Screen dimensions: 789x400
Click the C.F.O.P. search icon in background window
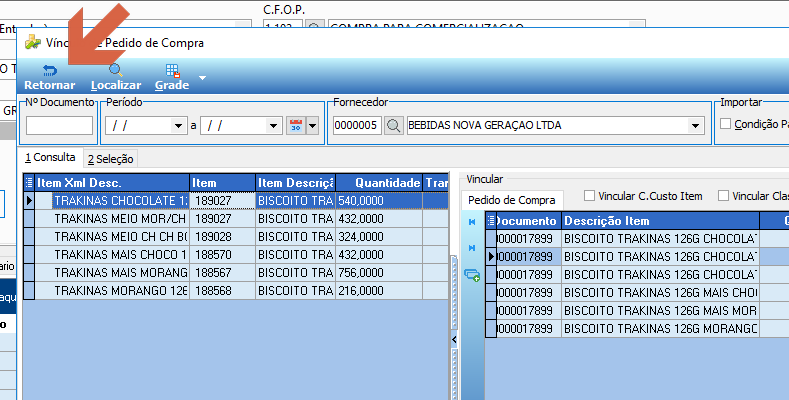click(x=314, y=26)
